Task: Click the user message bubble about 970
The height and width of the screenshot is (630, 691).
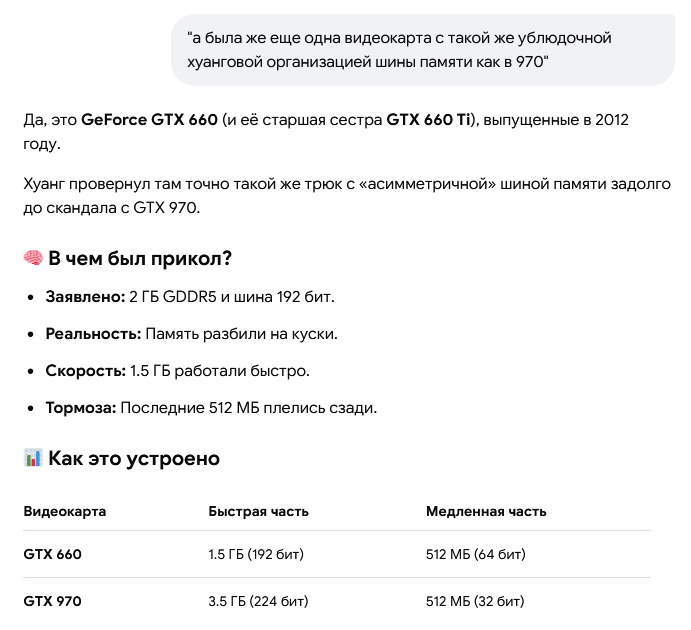Action: [x=423, y=50]
